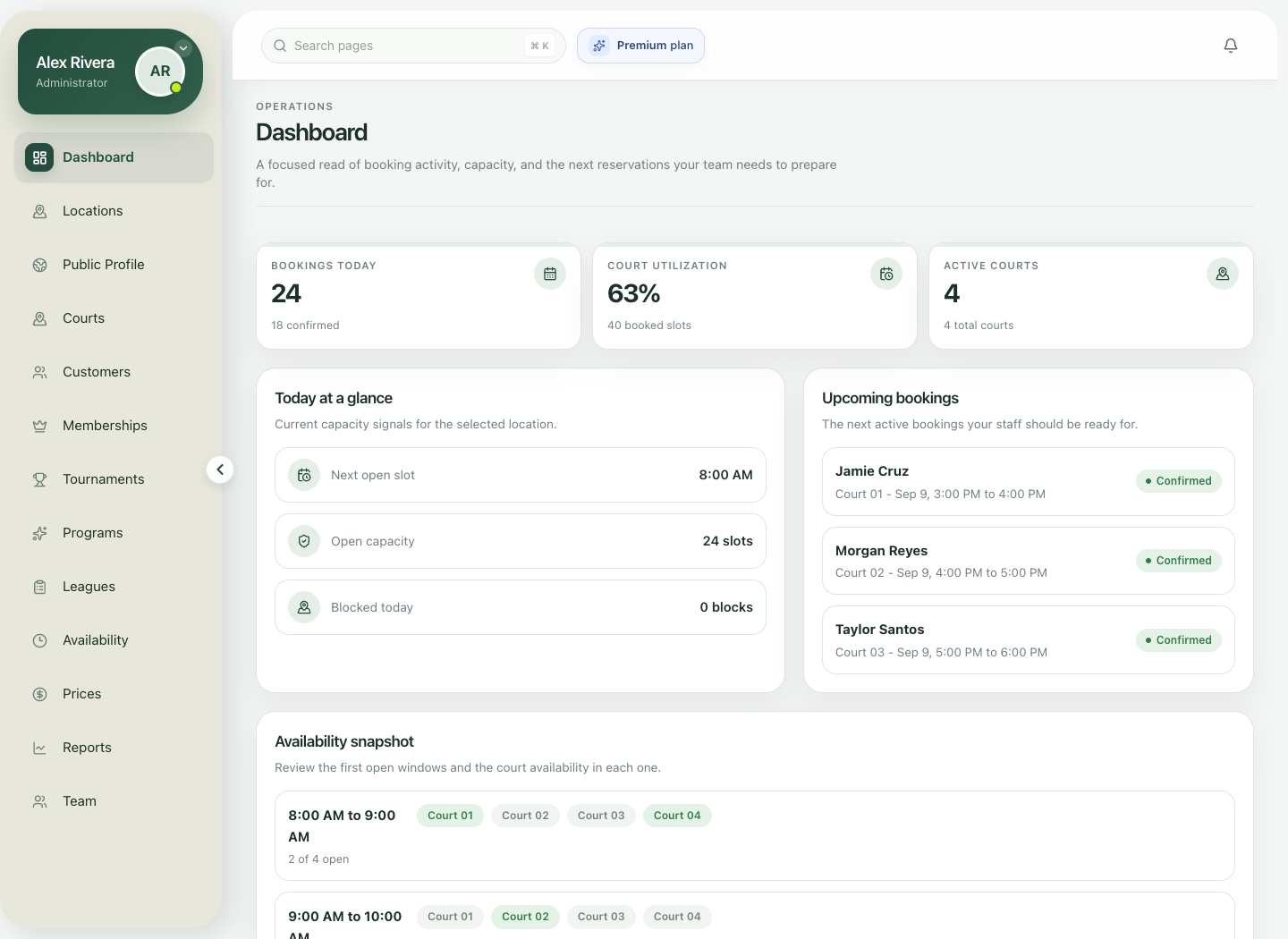Viewport: 1288px width, 939px height.
Task: Click the Court Utilization calendar-clock icon
Action: [x=886, y=274]
